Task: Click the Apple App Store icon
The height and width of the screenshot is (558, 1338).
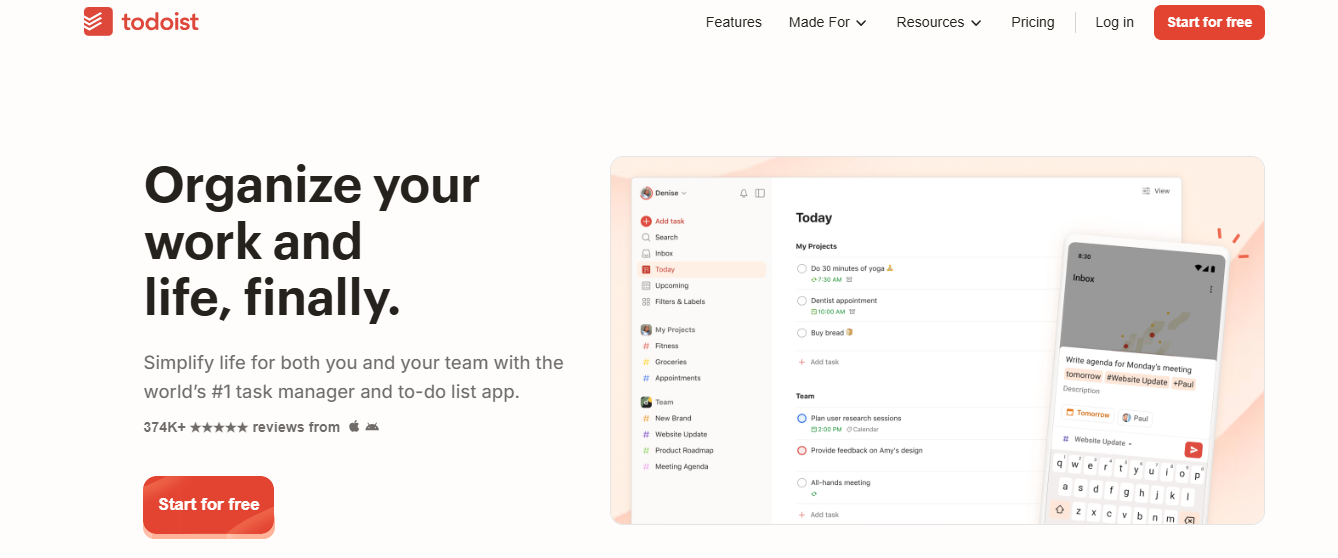Action: (x=354, y=427)
